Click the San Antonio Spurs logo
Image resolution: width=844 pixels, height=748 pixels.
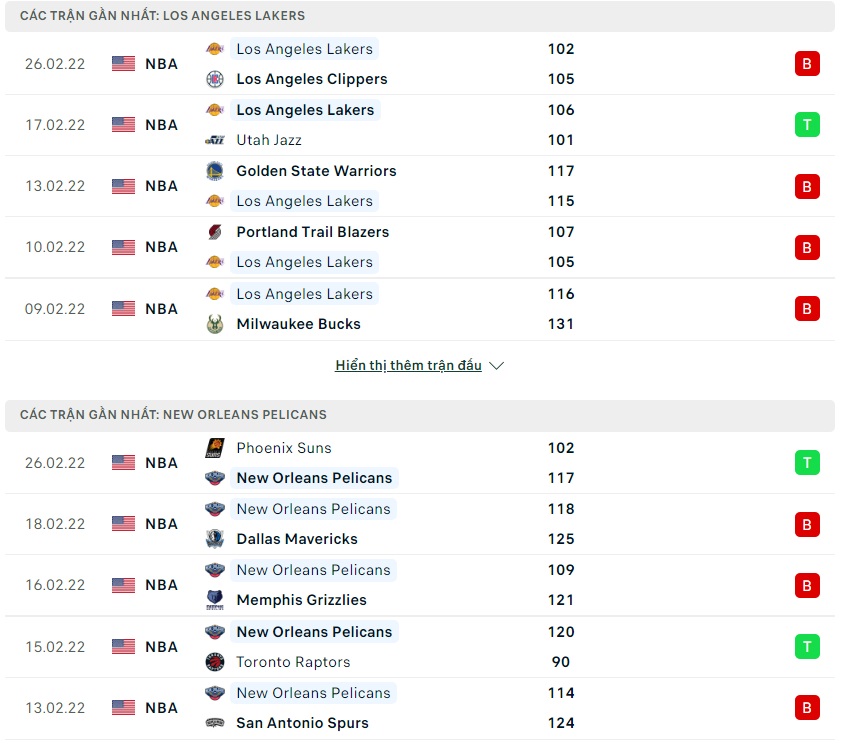pyautogui.click(x=214, y=723)
